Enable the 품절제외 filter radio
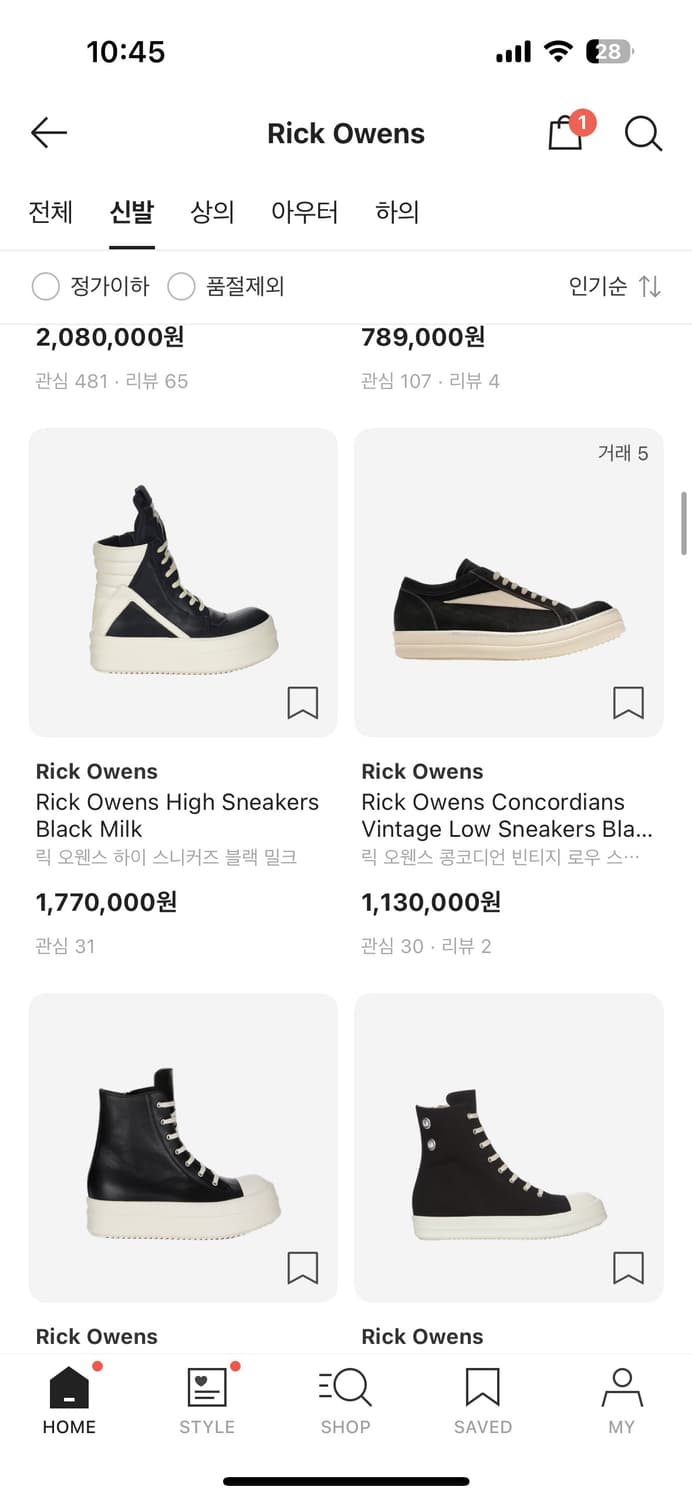Screen dimensions: 692x1500 pos(181,287)
